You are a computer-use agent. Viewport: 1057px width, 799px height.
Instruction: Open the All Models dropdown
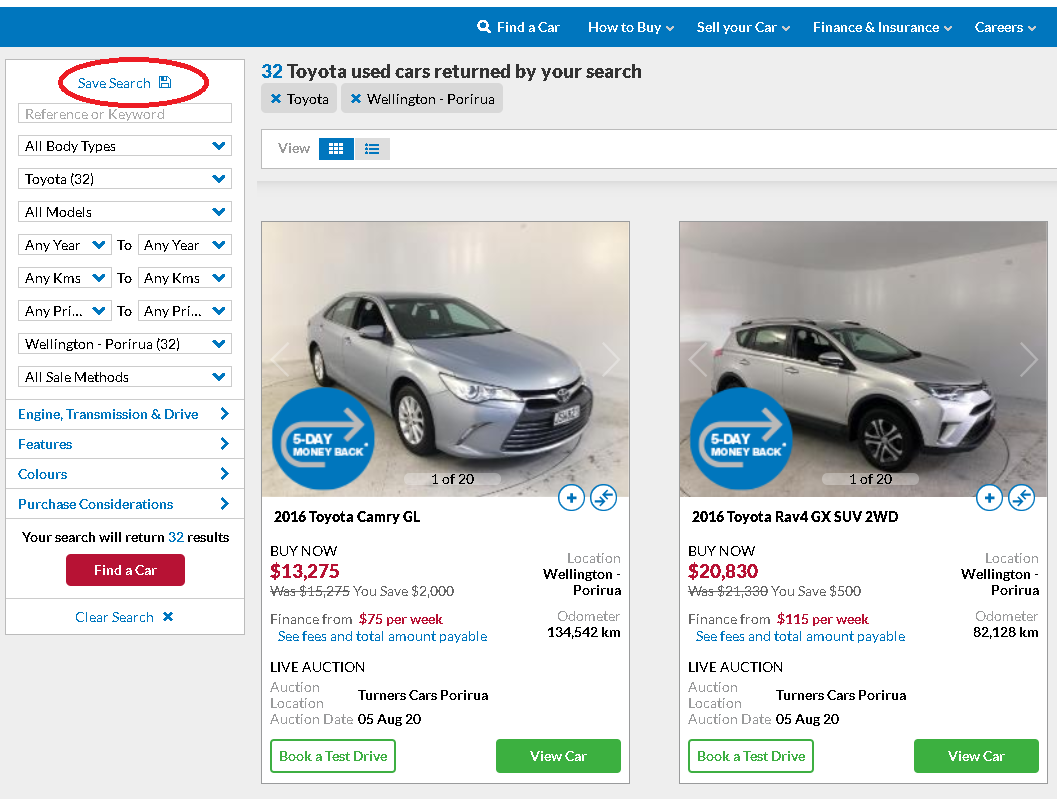click(x=125, y=212)
